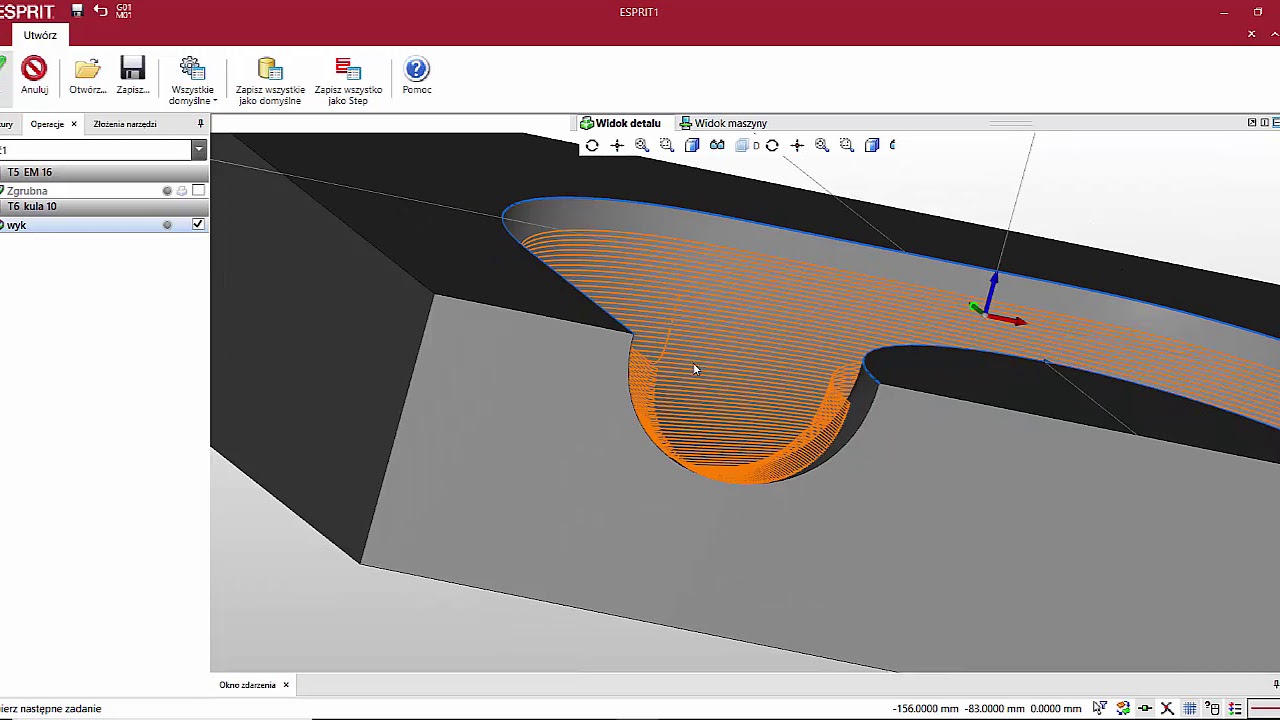Switch to the Widok maszyny view tab
The height and width of the screenshot is (720, 1280).
pyautogui.click(x=723, y=123)
